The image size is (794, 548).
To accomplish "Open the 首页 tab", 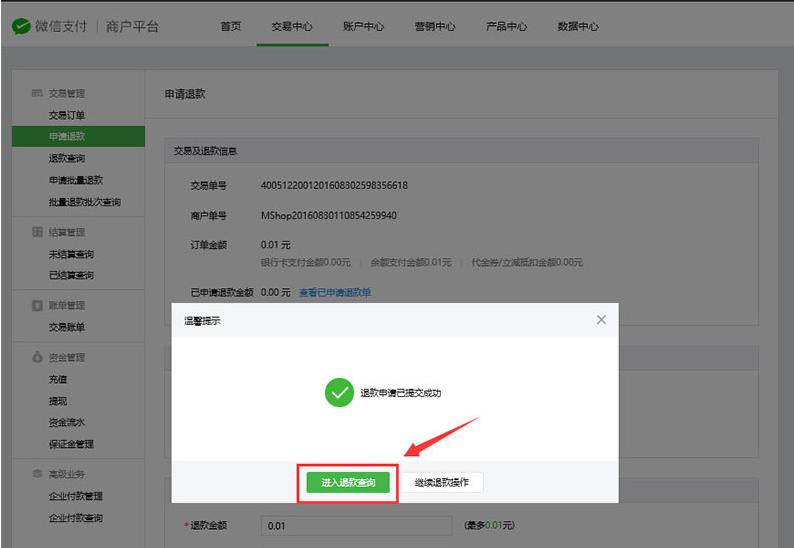I will point(231,27).
